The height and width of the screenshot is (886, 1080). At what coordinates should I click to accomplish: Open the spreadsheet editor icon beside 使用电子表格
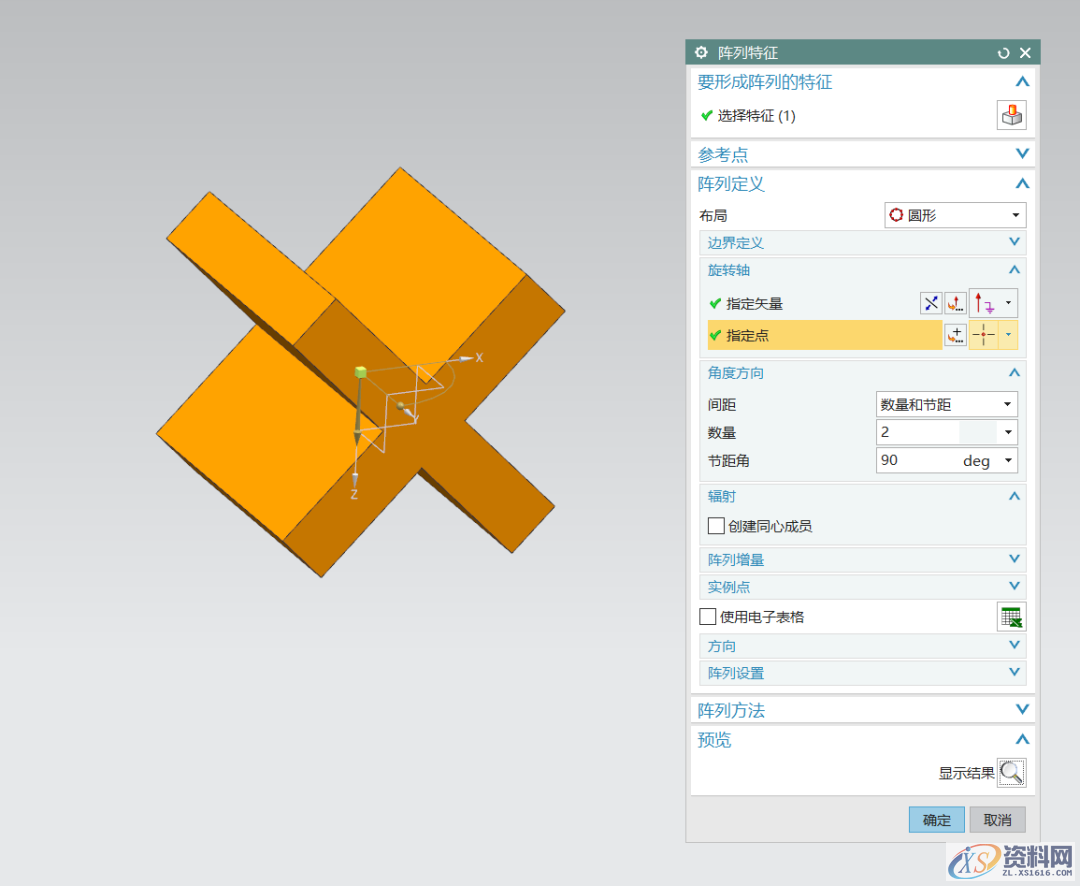pos(1011,616)
